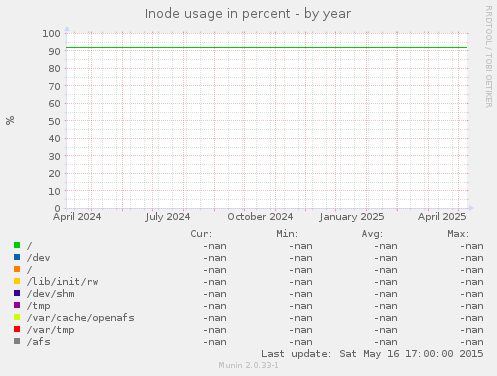Click the April 2025 axis label
The width and height of the screenshot is (497, 376).
pos(442,217)
